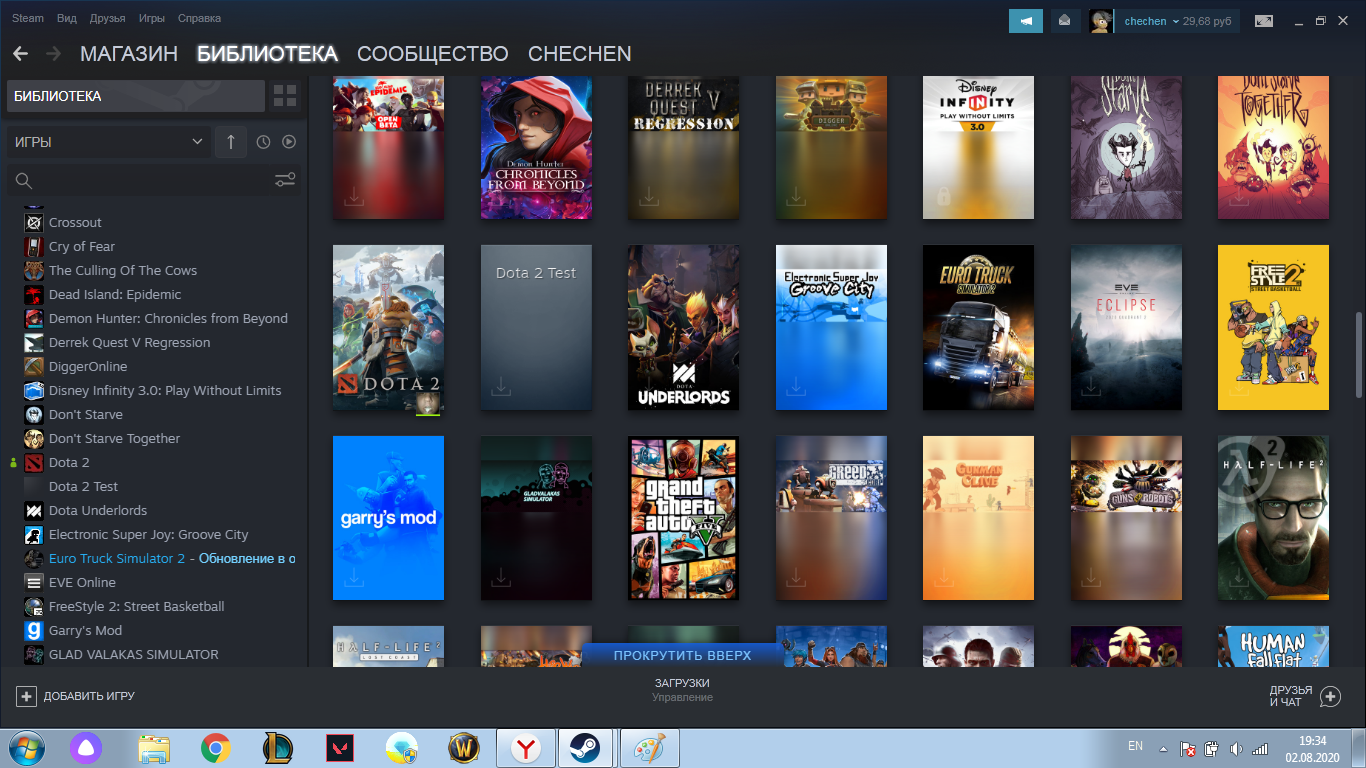Open the Справка menu

[199, 19]
